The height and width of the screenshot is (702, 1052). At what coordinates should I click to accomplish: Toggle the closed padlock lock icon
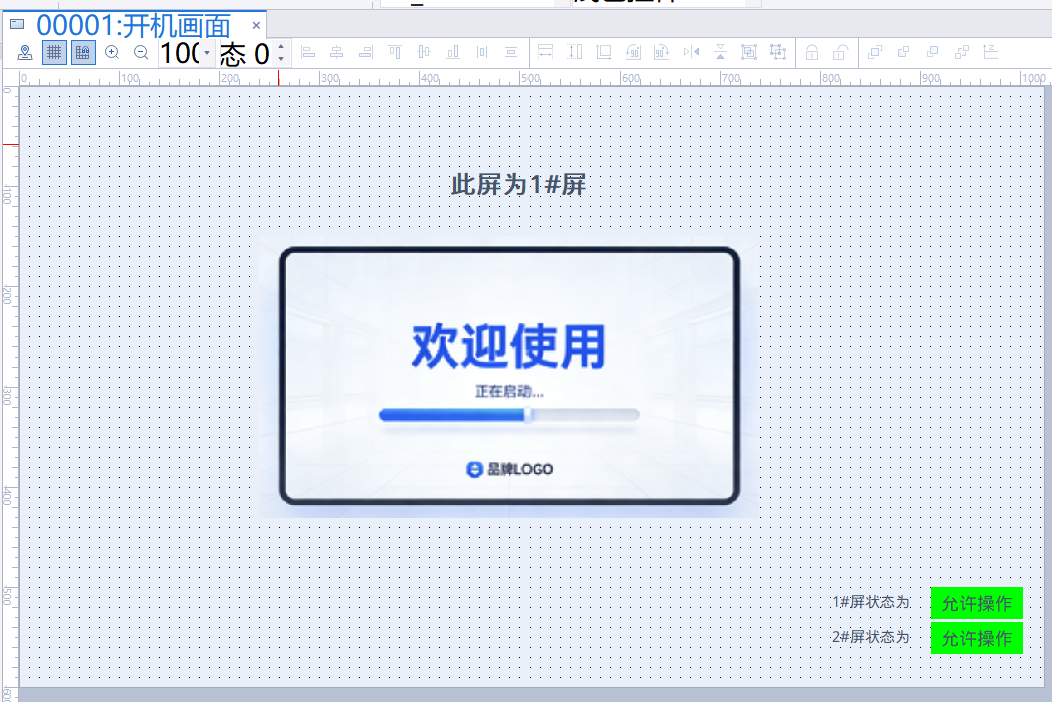(x=812, y=52)
